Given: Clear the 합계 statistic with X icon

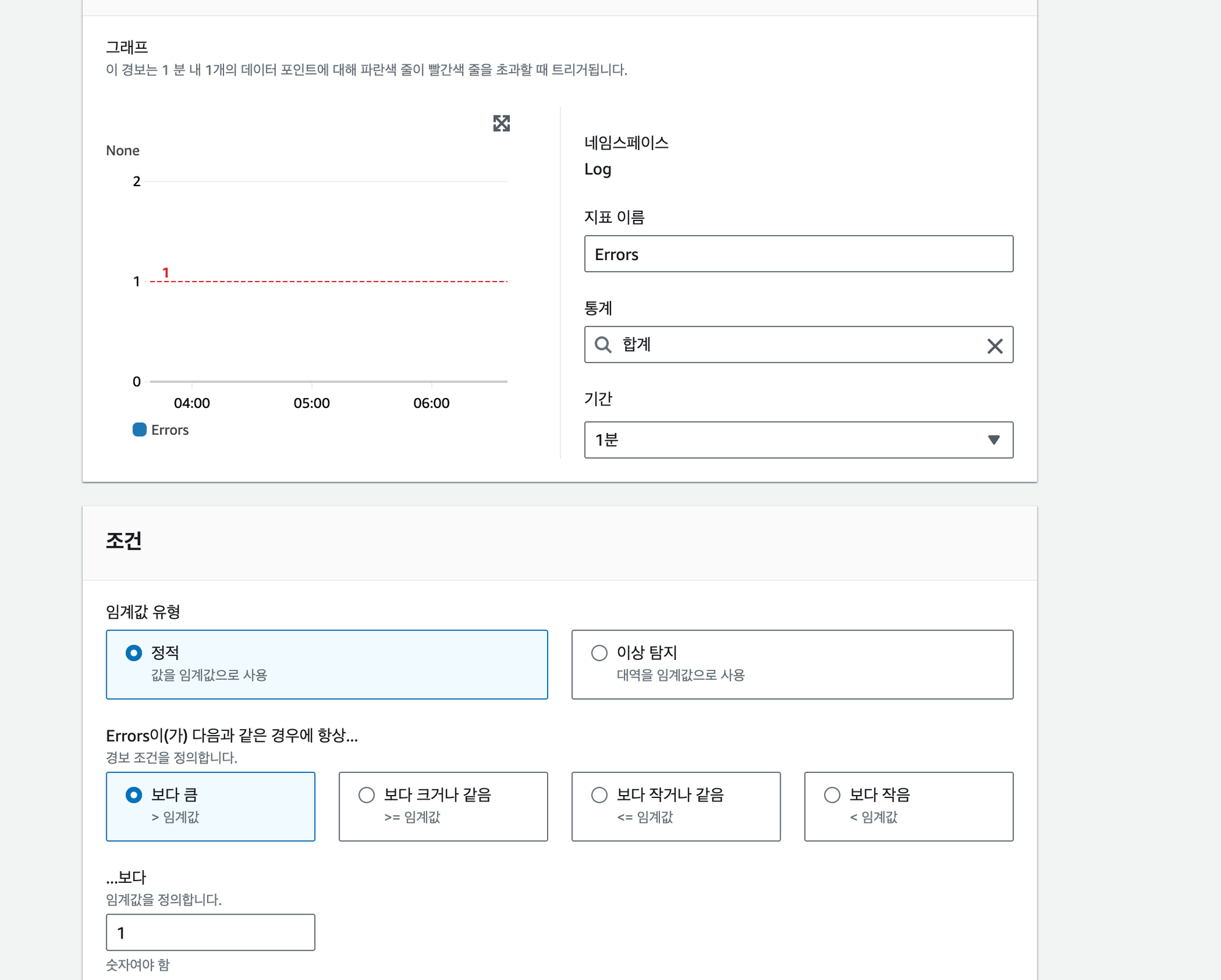Looking at the screenshot, I should click(995, 346).
